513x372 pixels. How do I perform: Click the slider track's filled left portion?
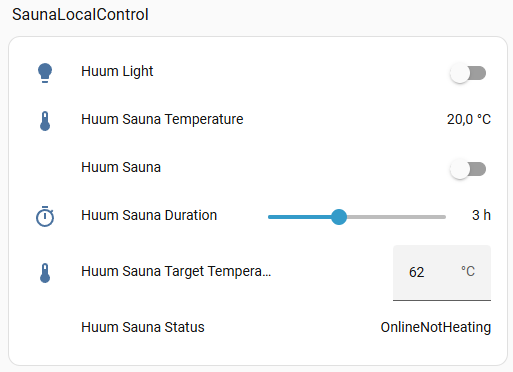pyautogui.click(x=300, y=217)
